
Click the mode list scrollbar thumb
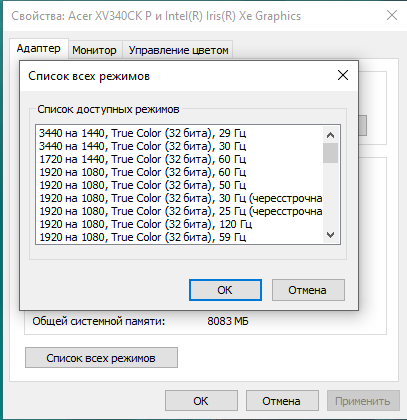coord(330,153)
